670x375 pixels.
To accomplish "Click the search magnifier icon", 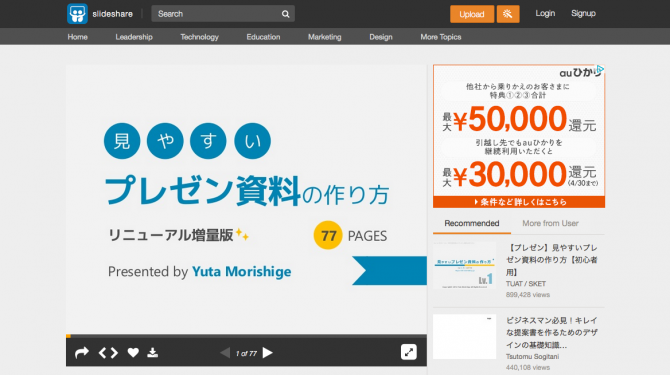I will point(285,14).
